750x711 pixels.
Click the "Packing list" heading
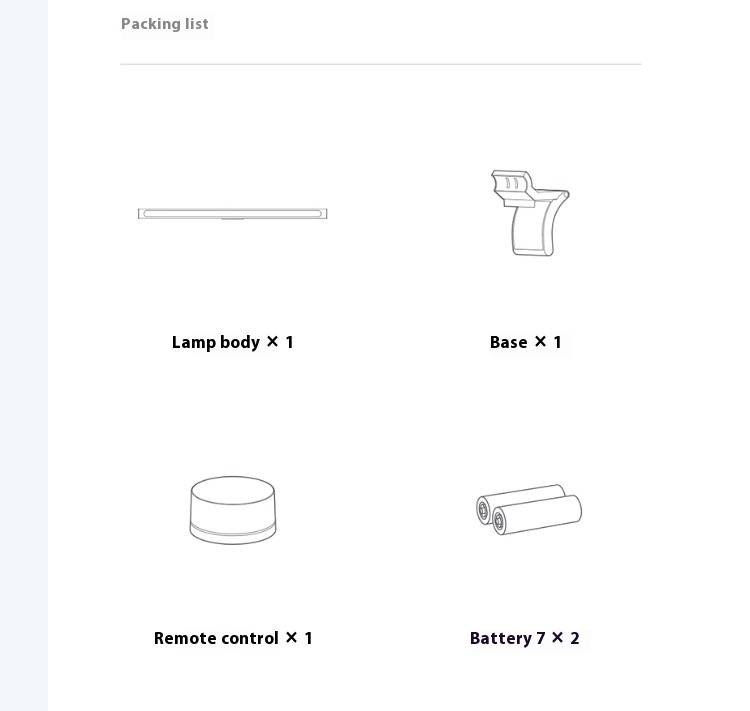[x=165, y=24]
